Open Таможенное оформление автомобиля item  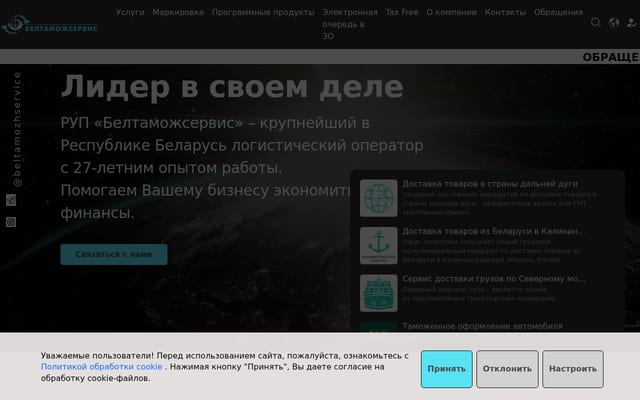pyautogui.click(x=482, y=326)
